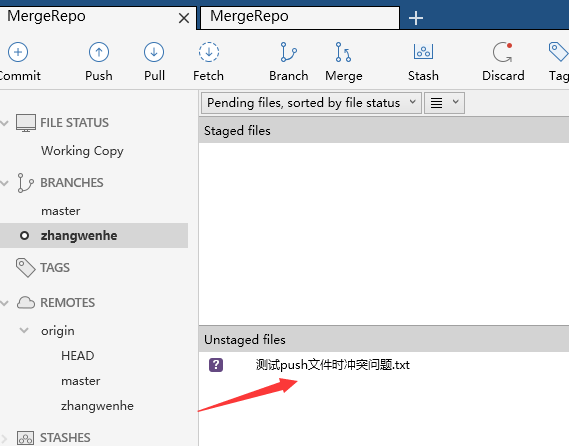Stash changes using Stash icon
This screenshot has height=446, width=569.
click(423, 52)
